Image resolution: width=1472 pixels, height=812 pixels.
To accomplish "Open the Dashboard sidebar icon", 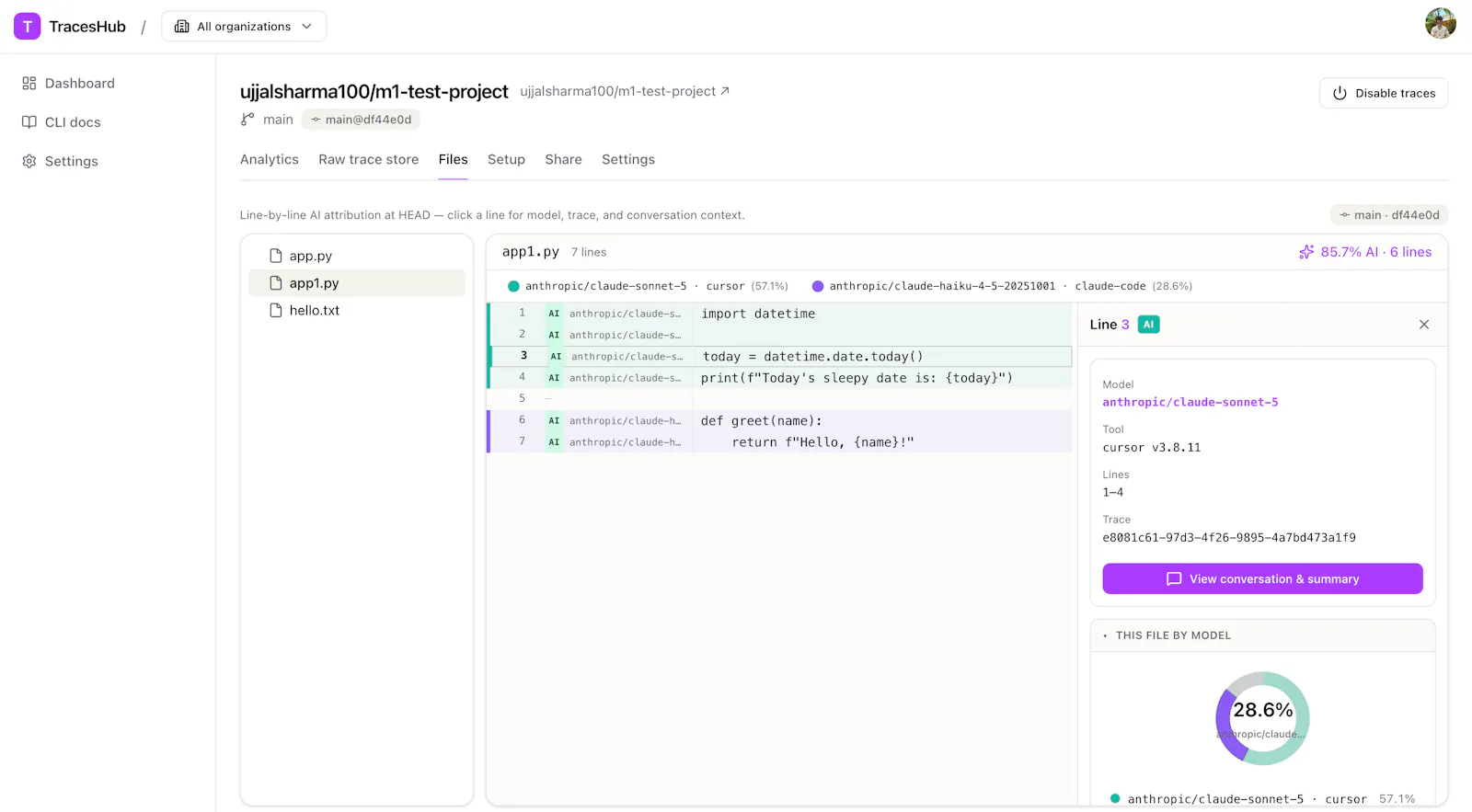I will [x=29, y=84].
